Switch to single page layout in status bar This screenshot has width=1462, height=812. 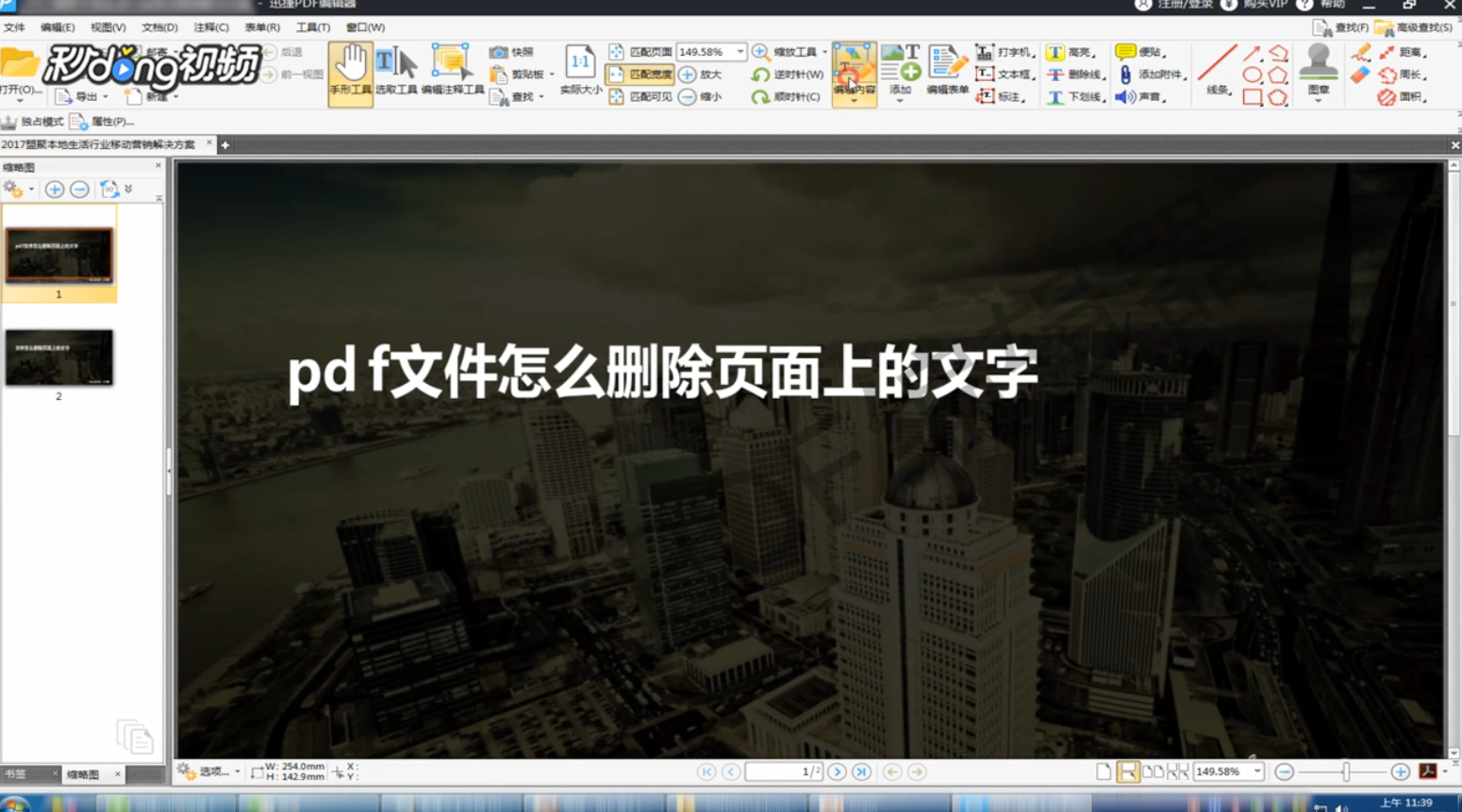[x=1104, y=771]
